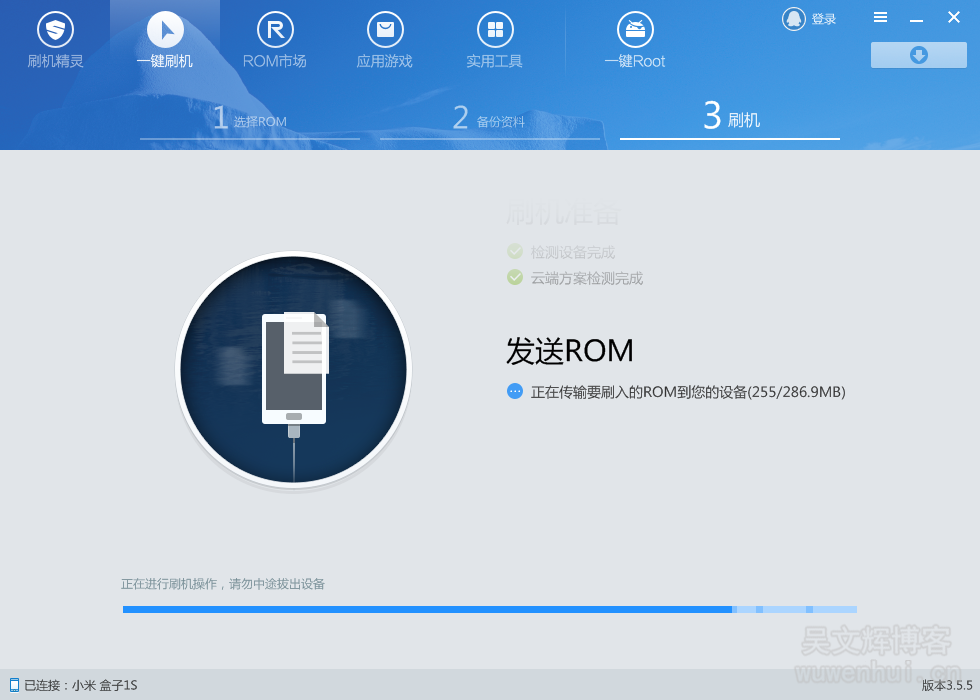Click the phone icon in status bar
Image resolution: width=980 pixels, height=700 pixels.
coord(14,685)
